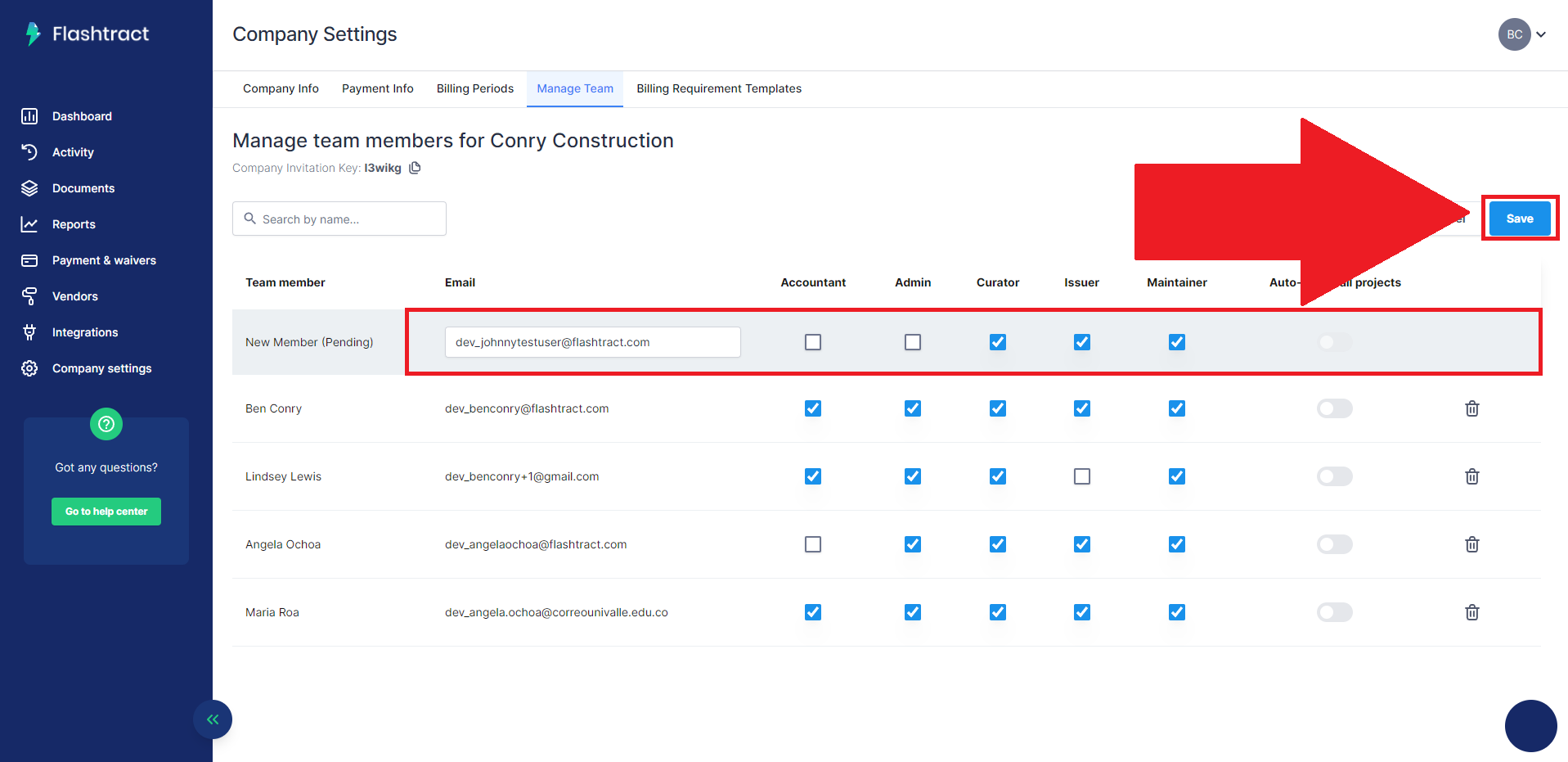Image resolution: width=1568 pixels, height=762 pixels.
Task: Navigate to Vendors
Action: [x=75, y=296]
